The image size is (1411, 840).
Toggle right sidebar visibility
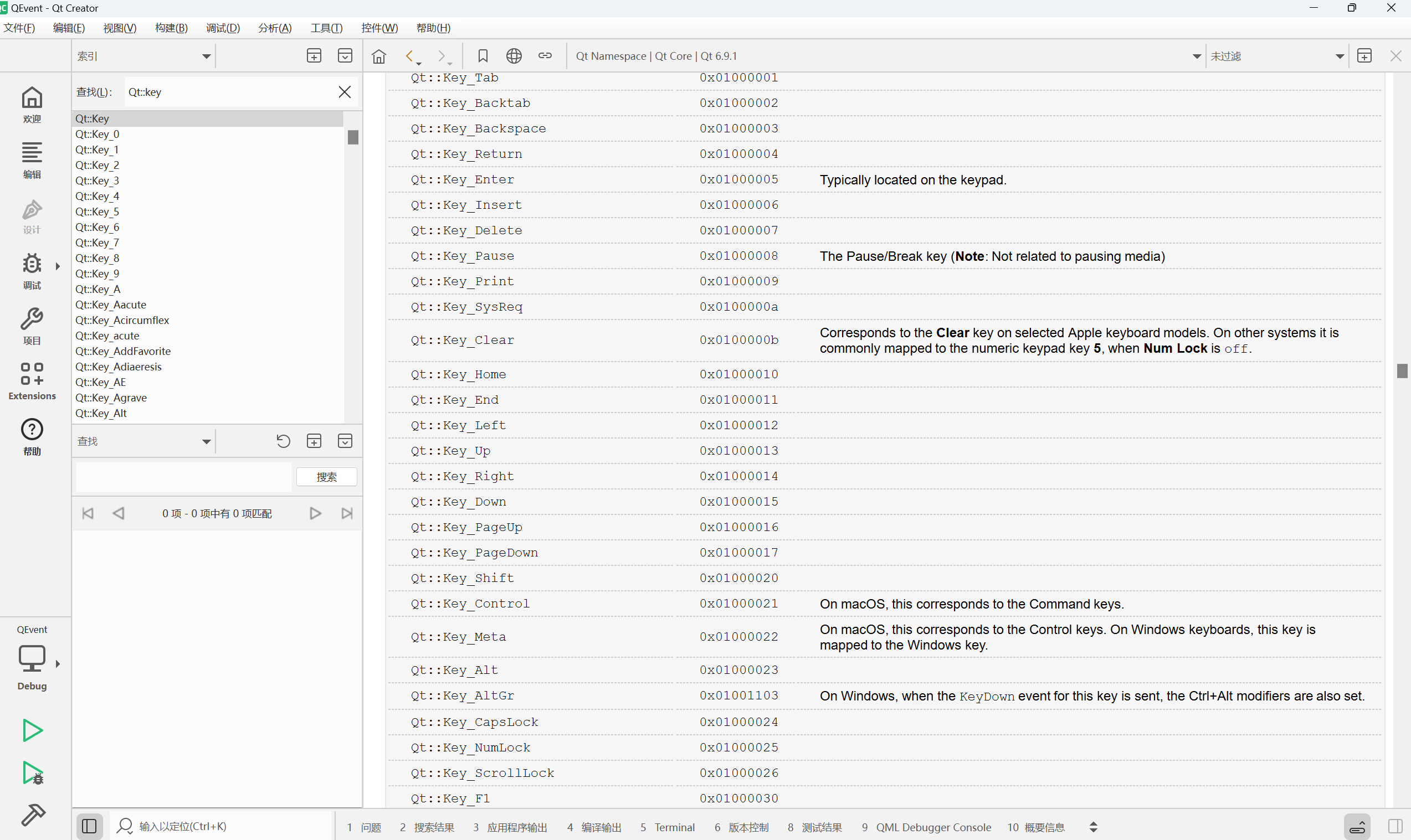pyautogui.click(x=1395, y=826)
